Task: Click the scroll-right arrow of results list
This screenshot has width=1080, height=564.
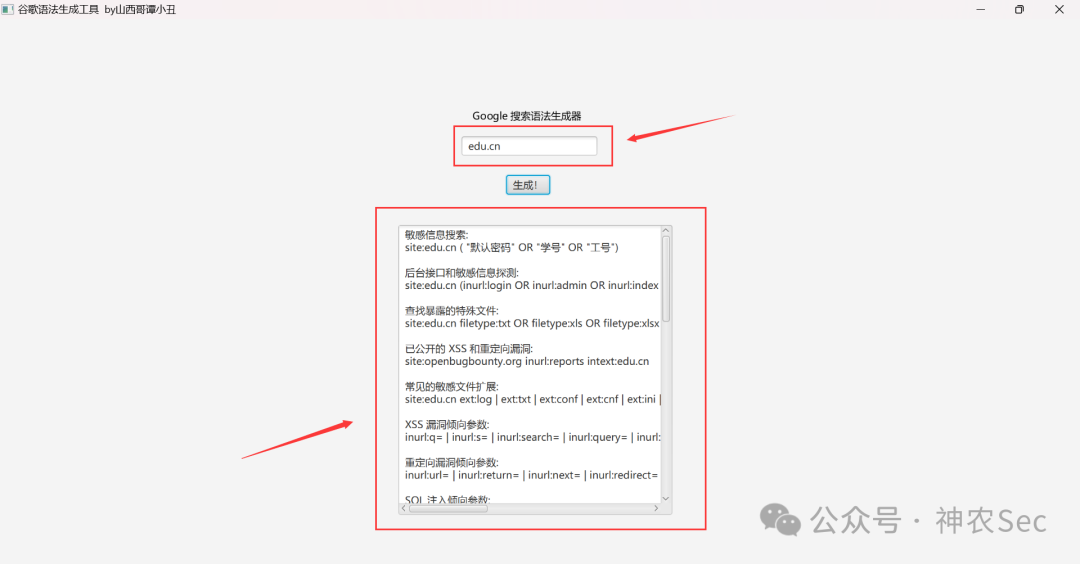Action: click(656, 509)
